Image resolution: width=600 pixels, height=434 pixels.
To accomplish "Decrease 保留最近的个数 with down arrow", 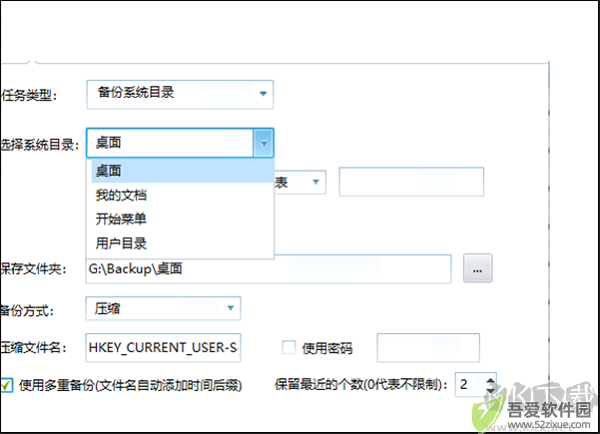I will click(x=490, y=390).
